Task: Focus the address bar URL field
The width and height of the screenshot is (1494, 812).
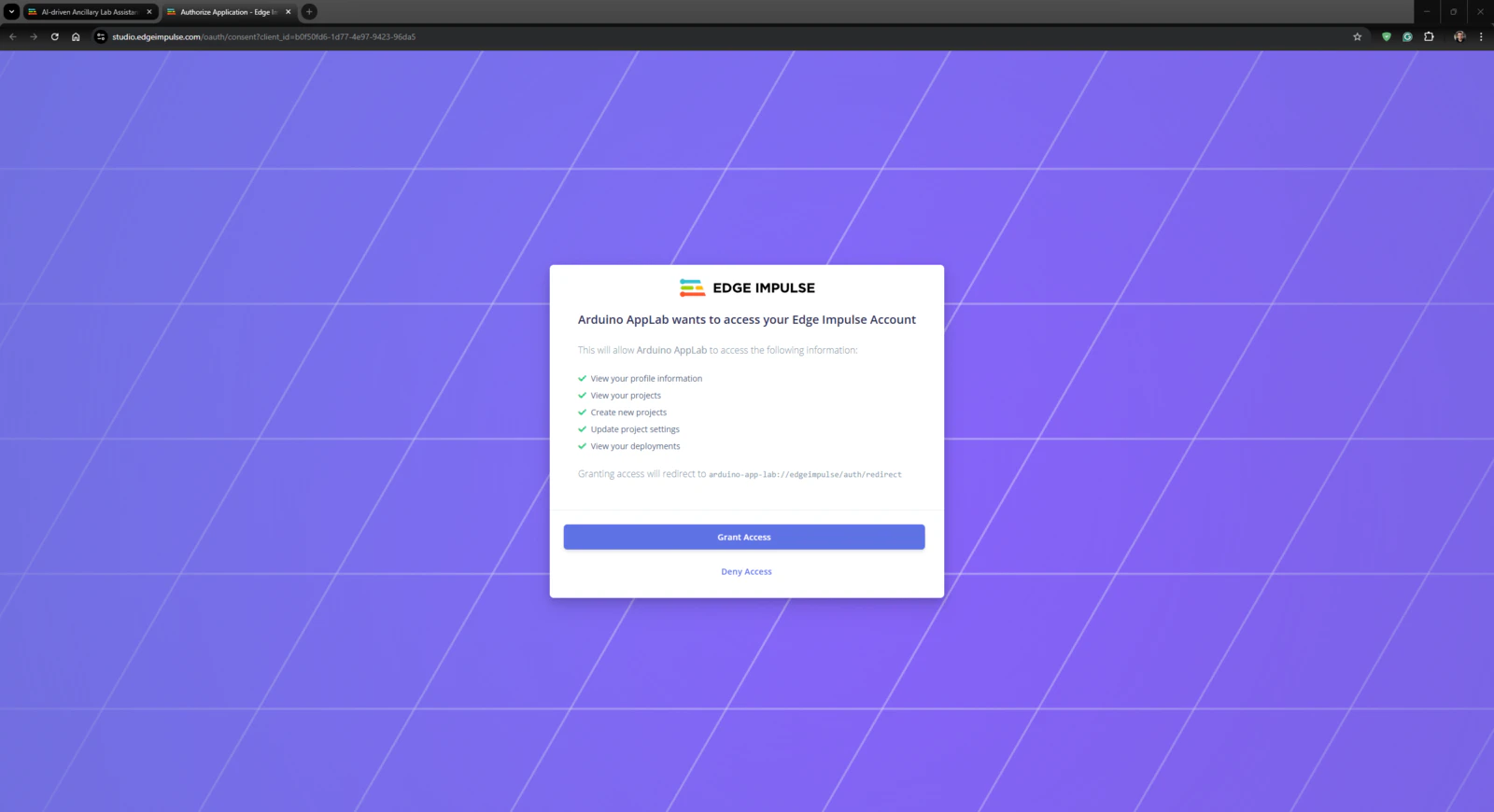Action: pos(728,37)
